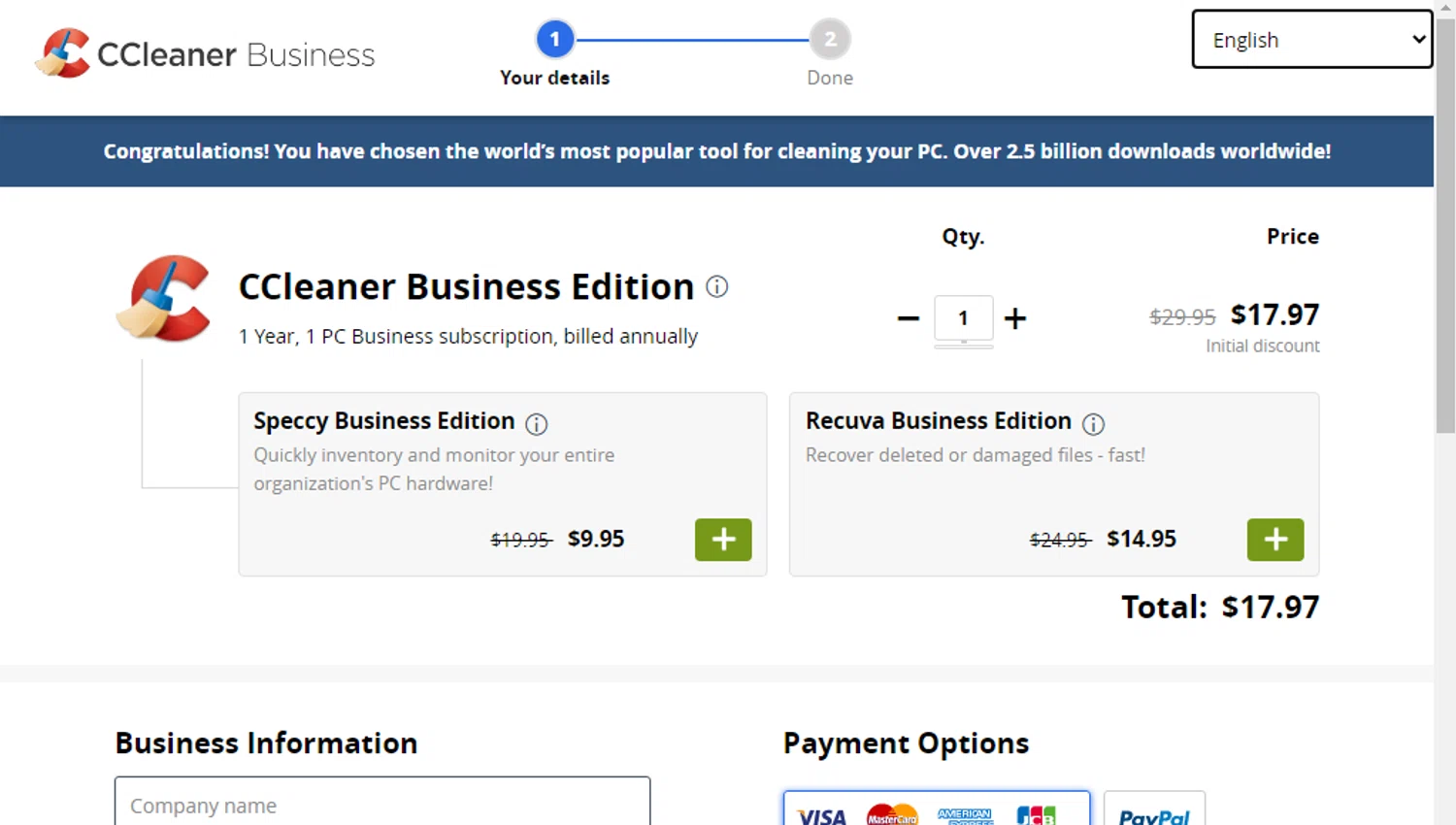This screenshot has width=1456, height=825.
Task: Click the Business Information heading
Action: pyautogui.click(x=266, y=743)
